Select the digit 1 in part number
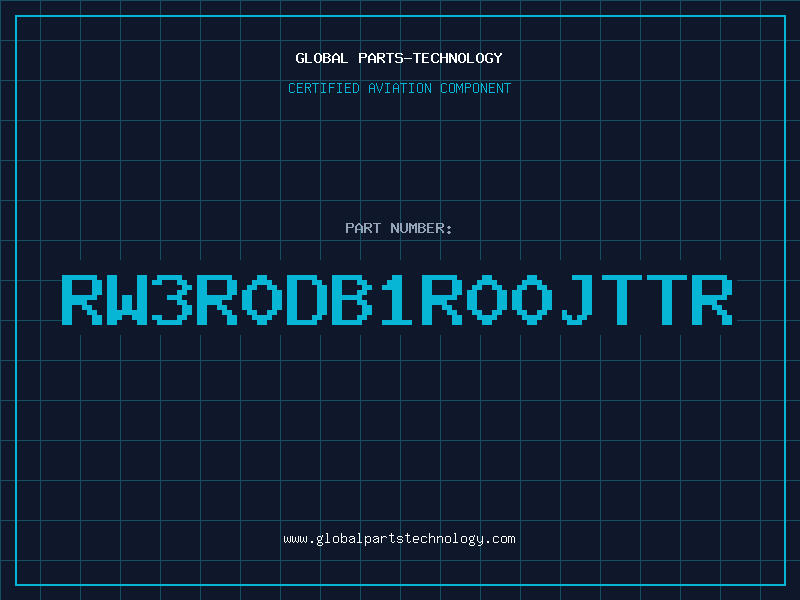800x600 pixels. (396, 299)
